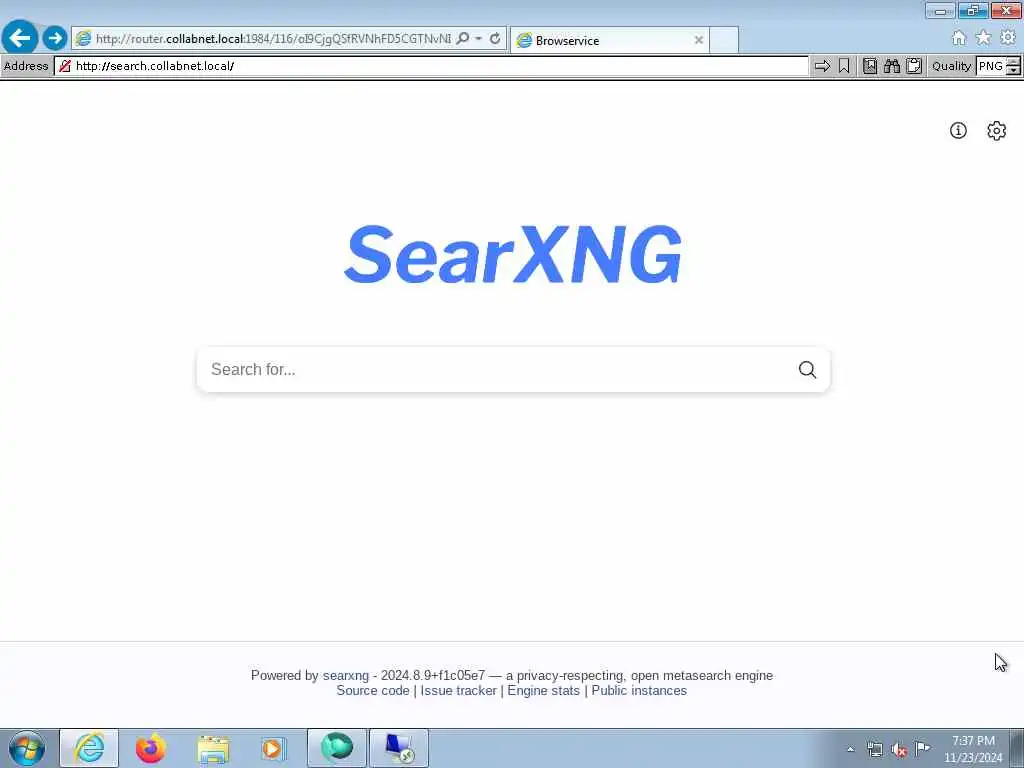Click the IE address bar search magnifier
This screenshot has width=1024, height=768.
(462, 39)
